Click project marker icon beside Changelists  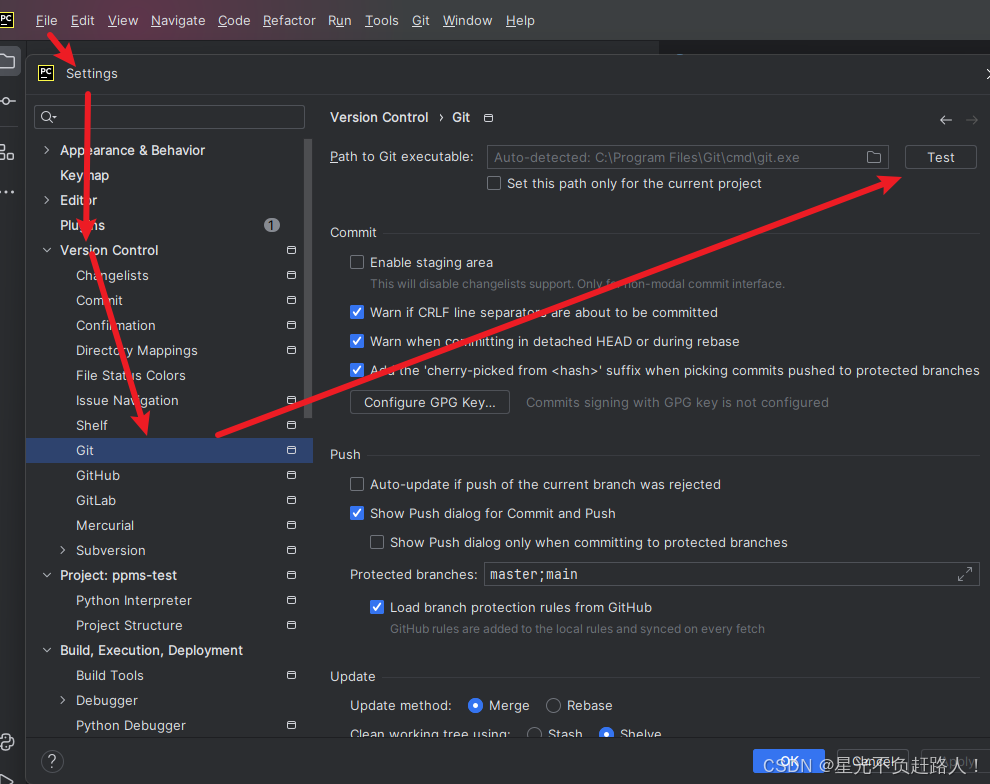point(291,275)
